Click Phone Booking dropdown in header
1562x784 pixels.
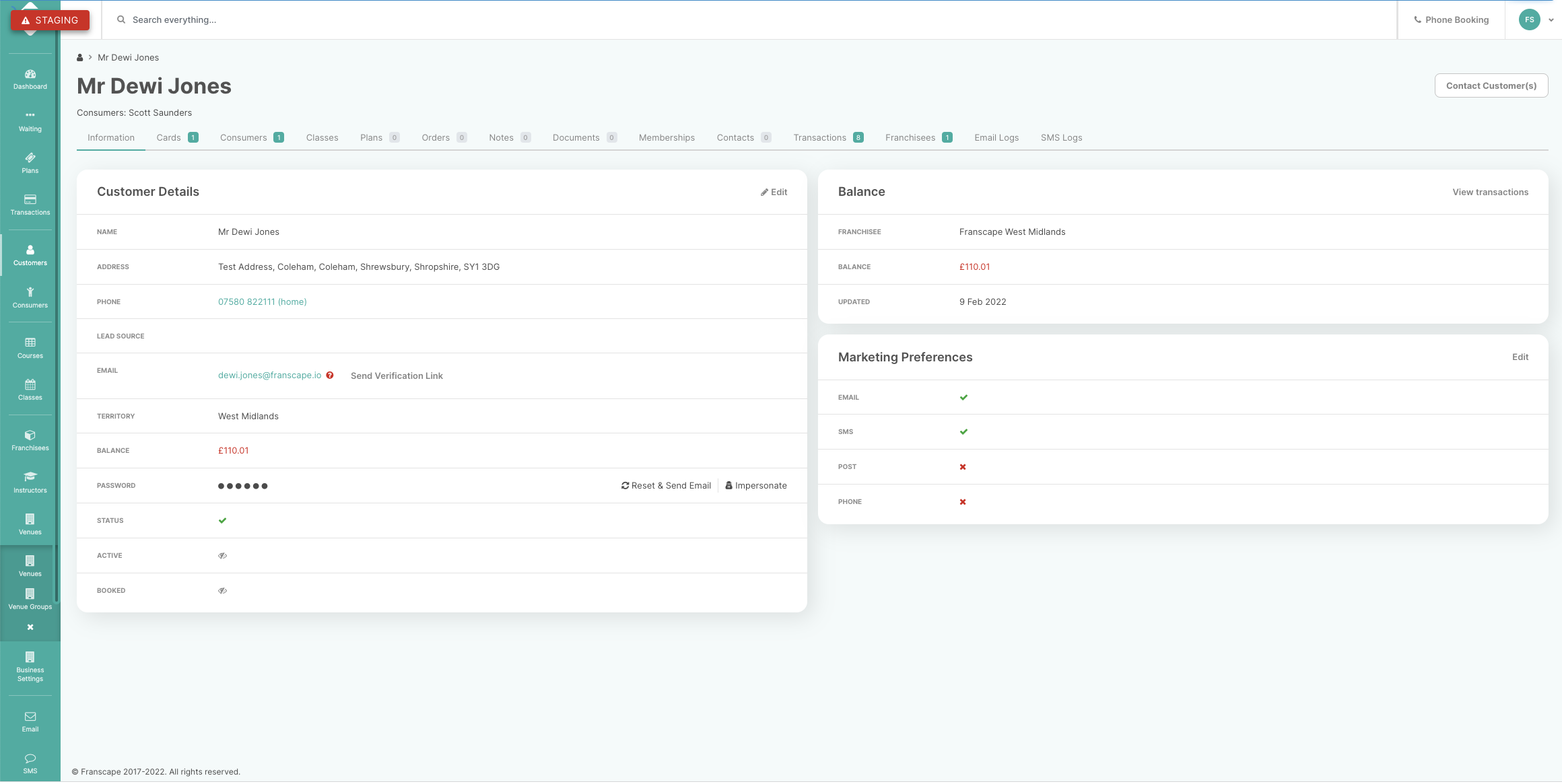(1451, 19)
